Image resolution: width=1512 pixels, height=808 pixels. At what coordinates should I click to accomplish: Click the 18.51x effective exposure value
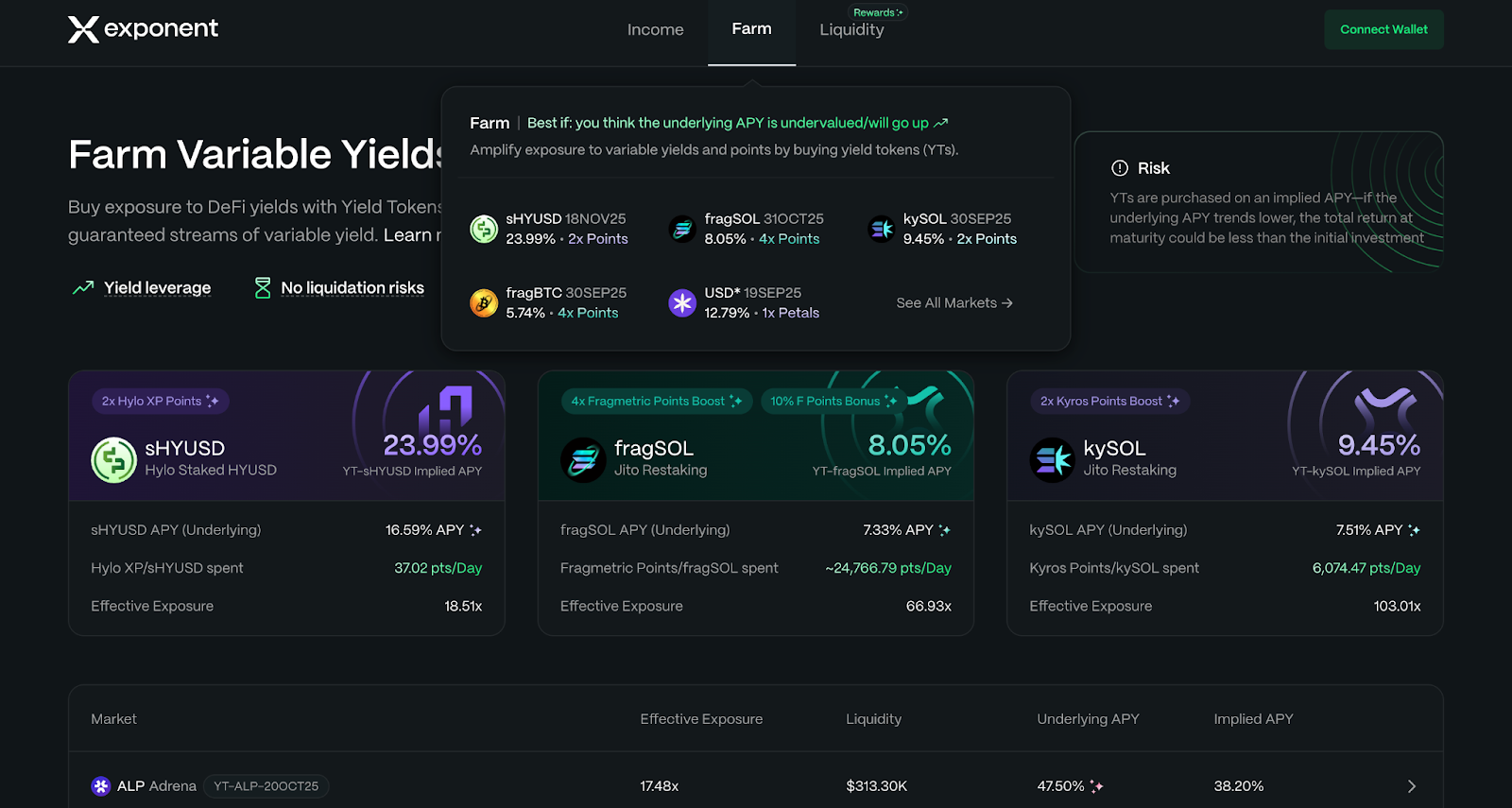[463, 606]
